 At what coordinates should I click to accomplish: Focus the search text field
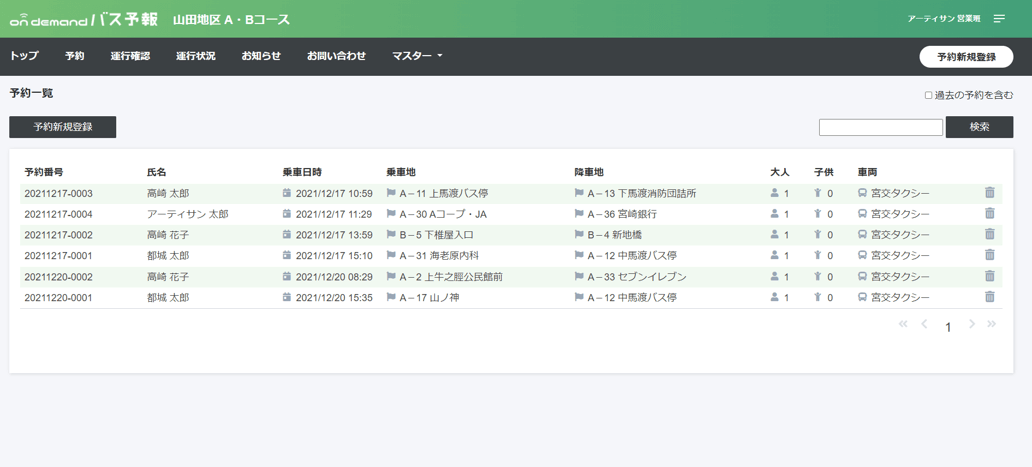[881, 128]
